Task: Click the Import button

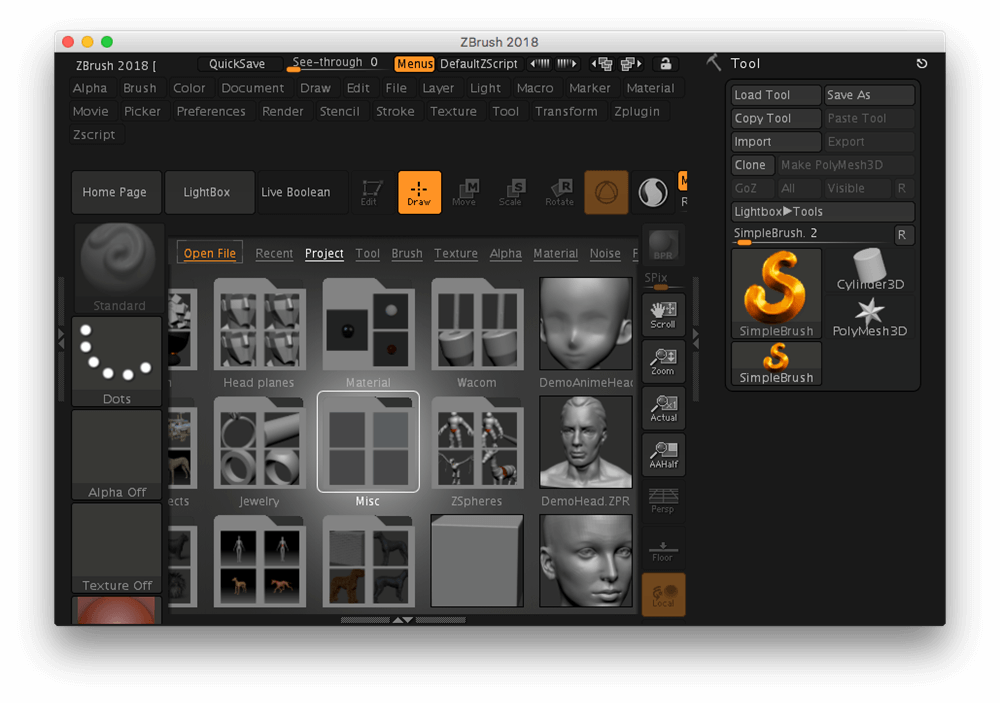Action: tap(776, 142)
